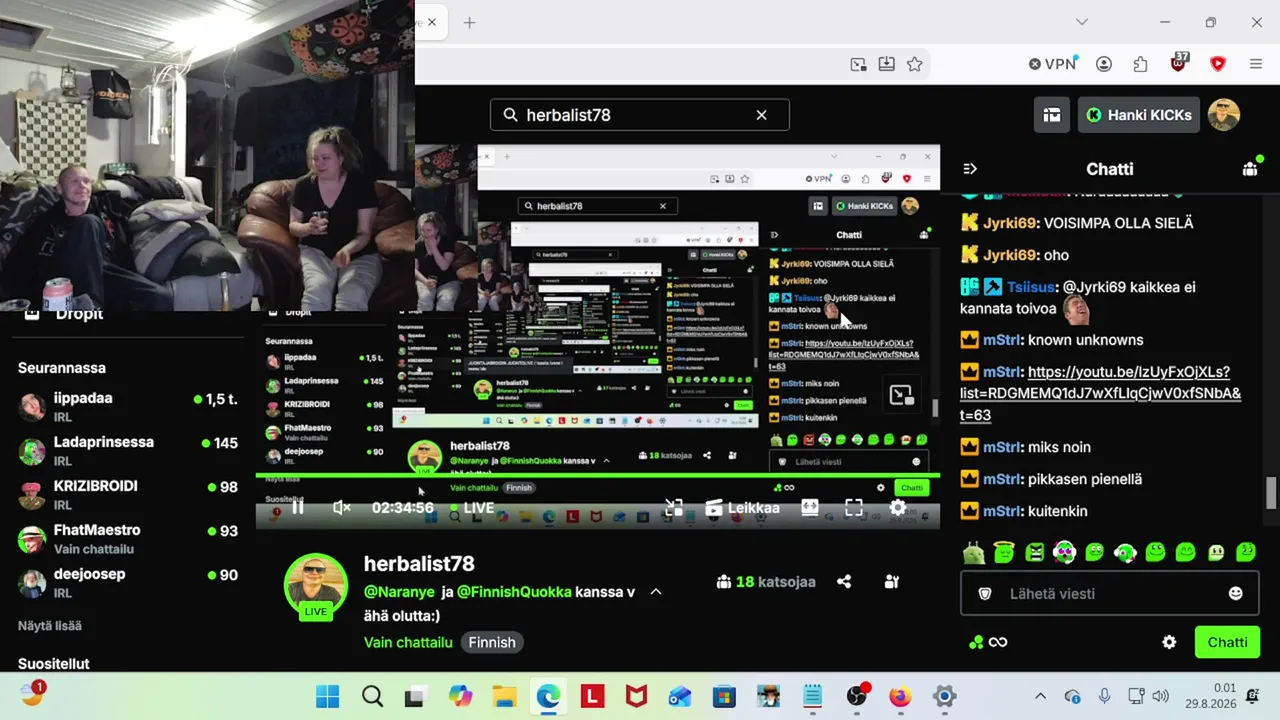Open deejoosep channel in sidebar
The height and width of the screenshot is (720, 1280).
[128, 582]
